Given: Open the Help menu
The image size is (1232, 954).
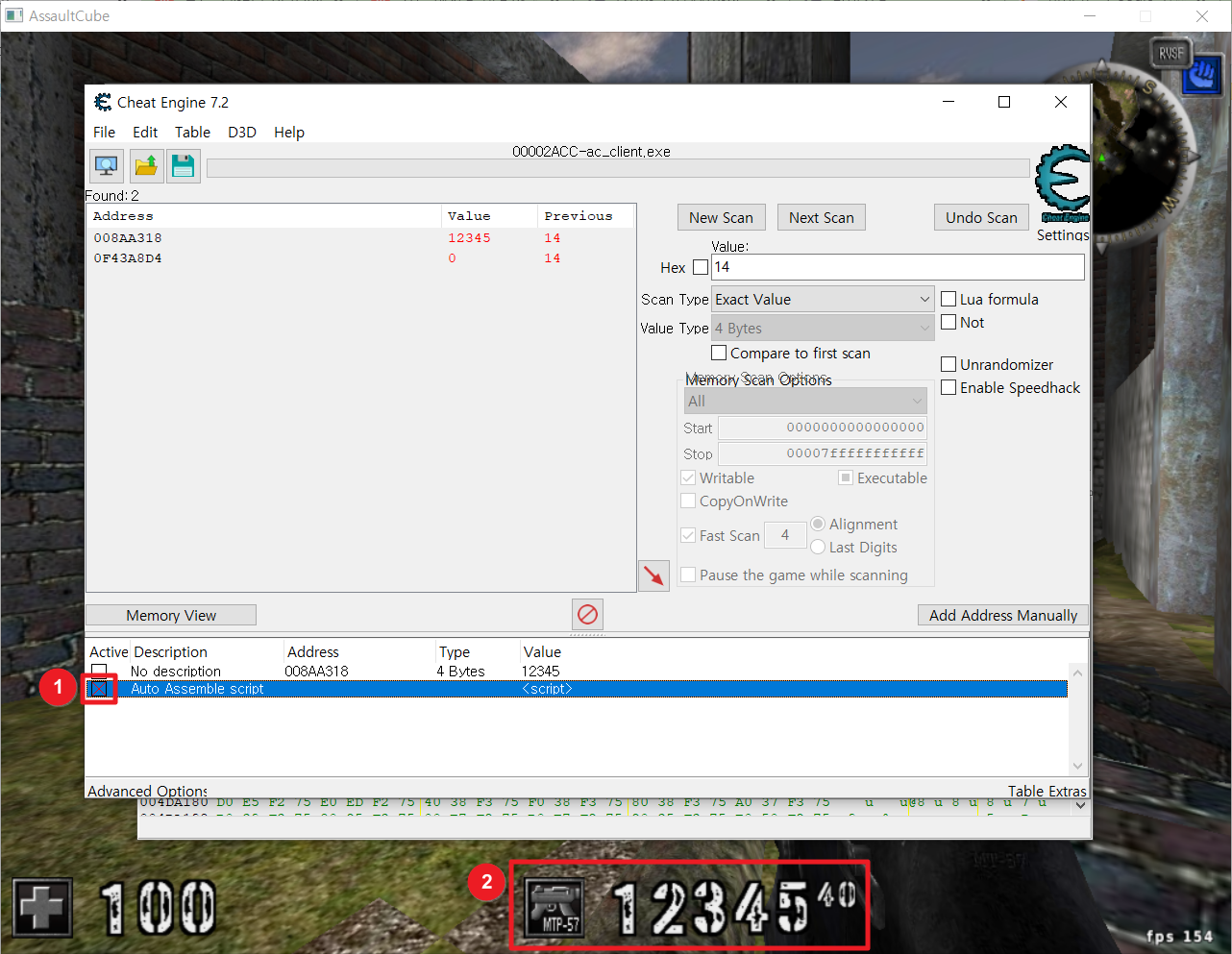Looking at the screenshot, I should (x=289, y=133).
